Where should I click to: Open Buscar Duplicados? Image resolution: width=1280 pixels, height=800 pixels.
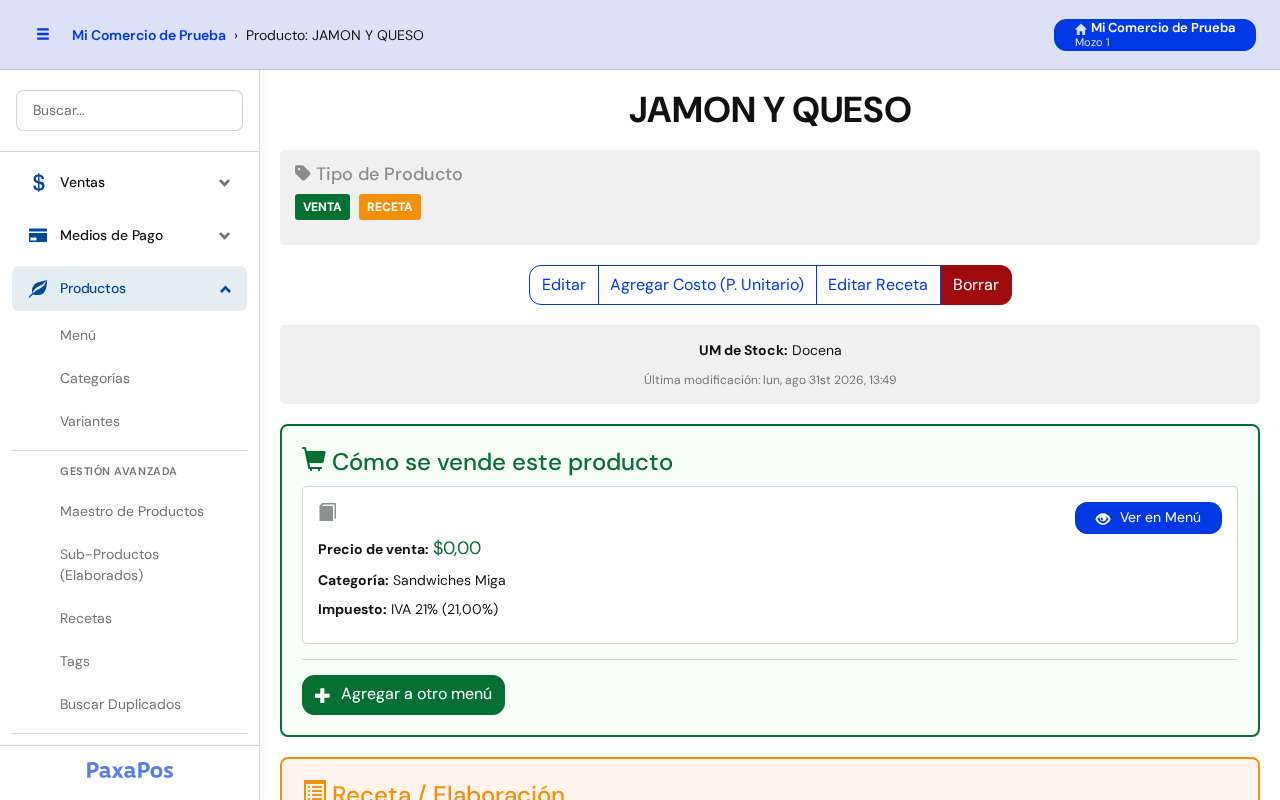pos(120,704)
